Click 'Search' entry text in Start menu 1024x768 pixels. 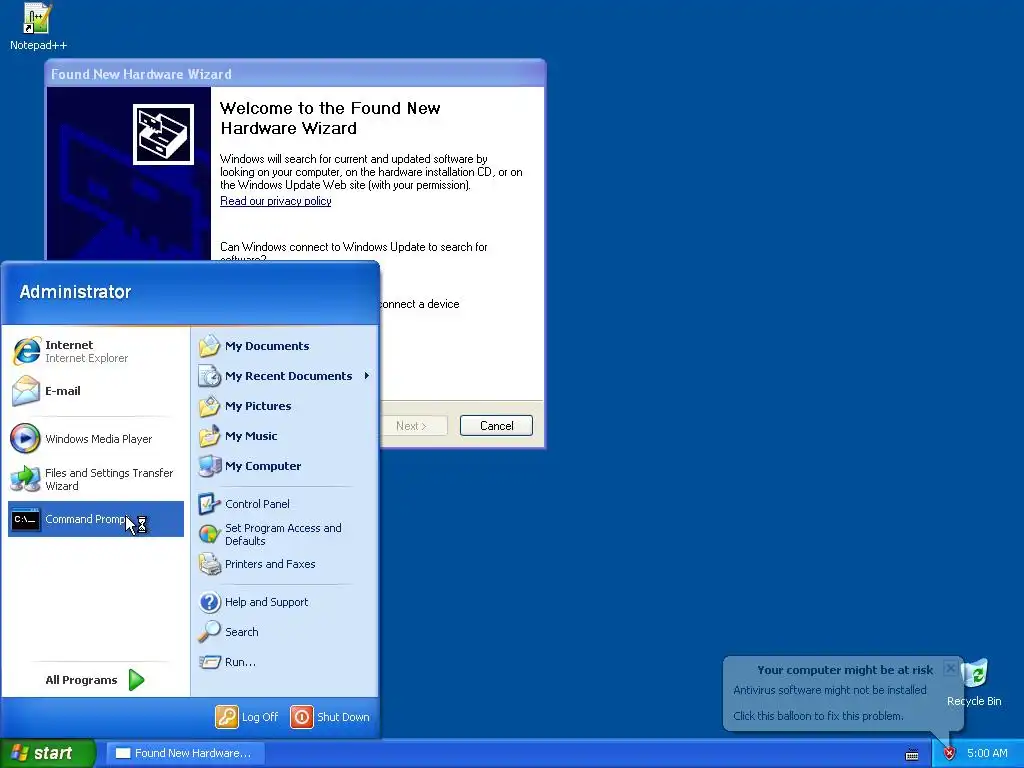[242, 632]
